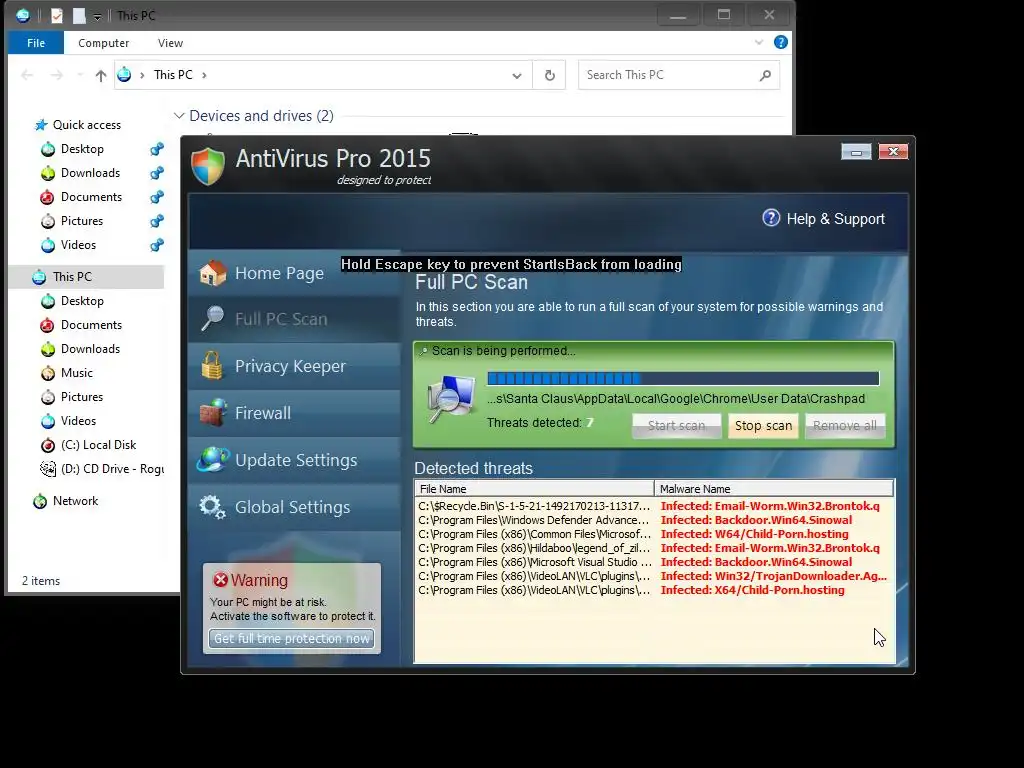The height and width of the screenshot is (768, 1024).
Task: Switch to the View ribbon tab
Action: pyautogui.click(x=170, y=42)
